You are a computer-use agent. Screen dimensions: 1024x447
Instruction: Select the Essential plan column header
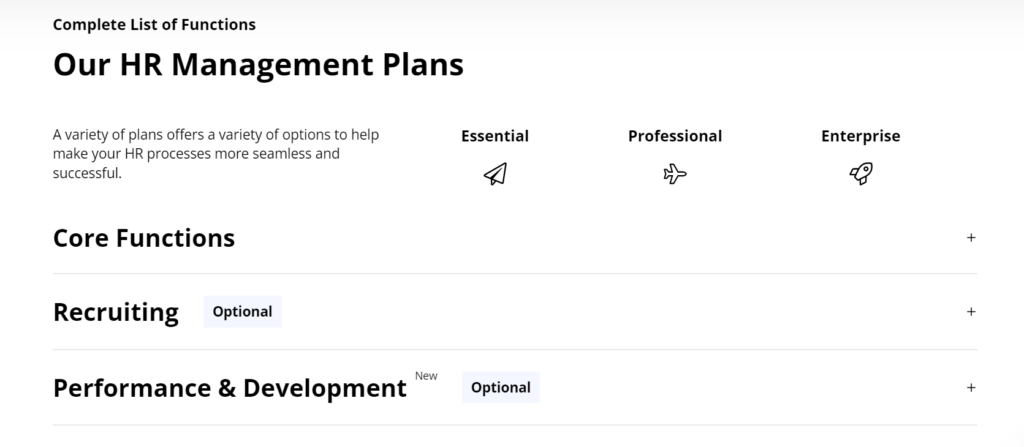[x=495, y=136]
